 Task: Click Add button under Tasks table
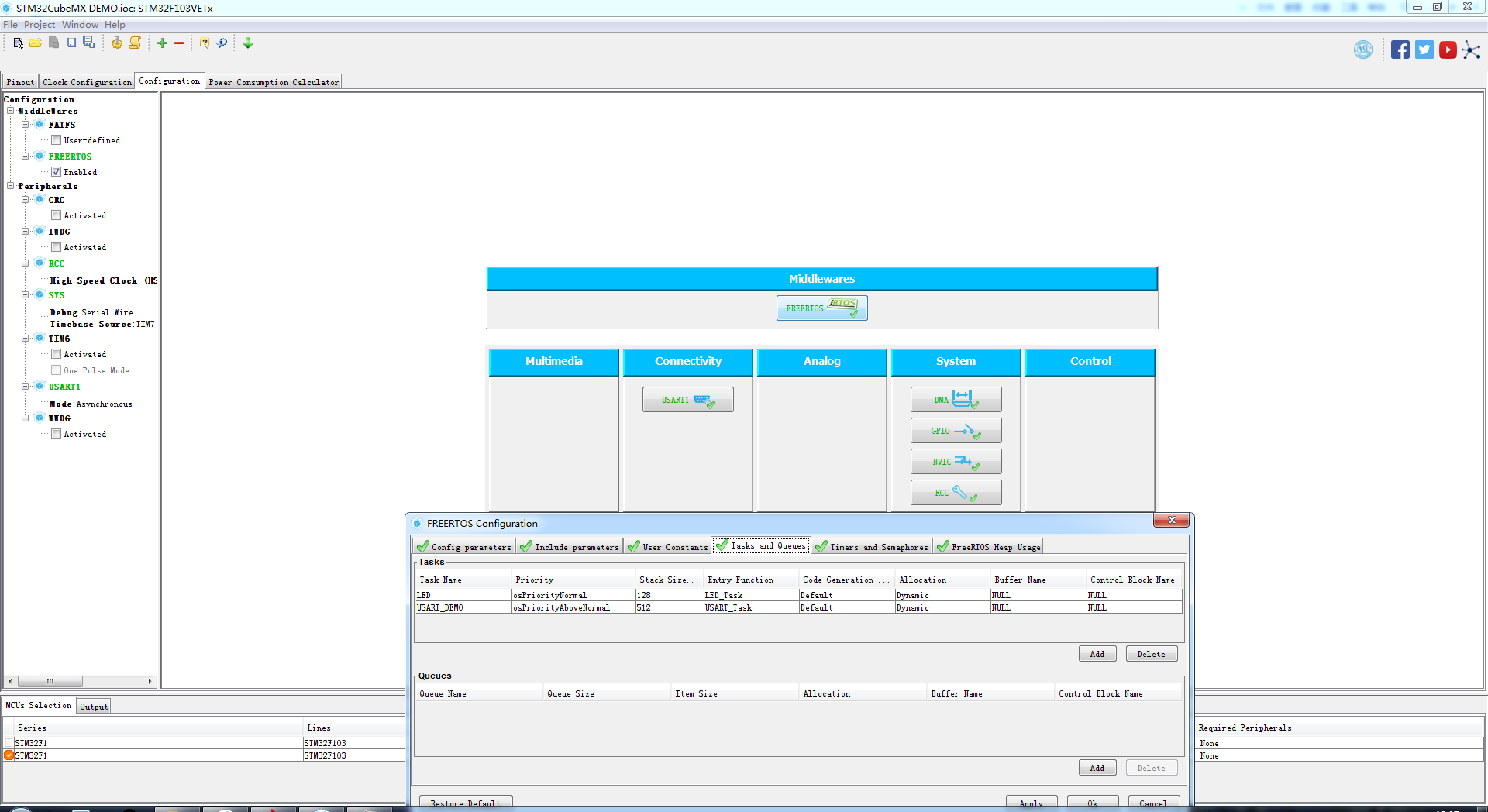[1097, 654]
